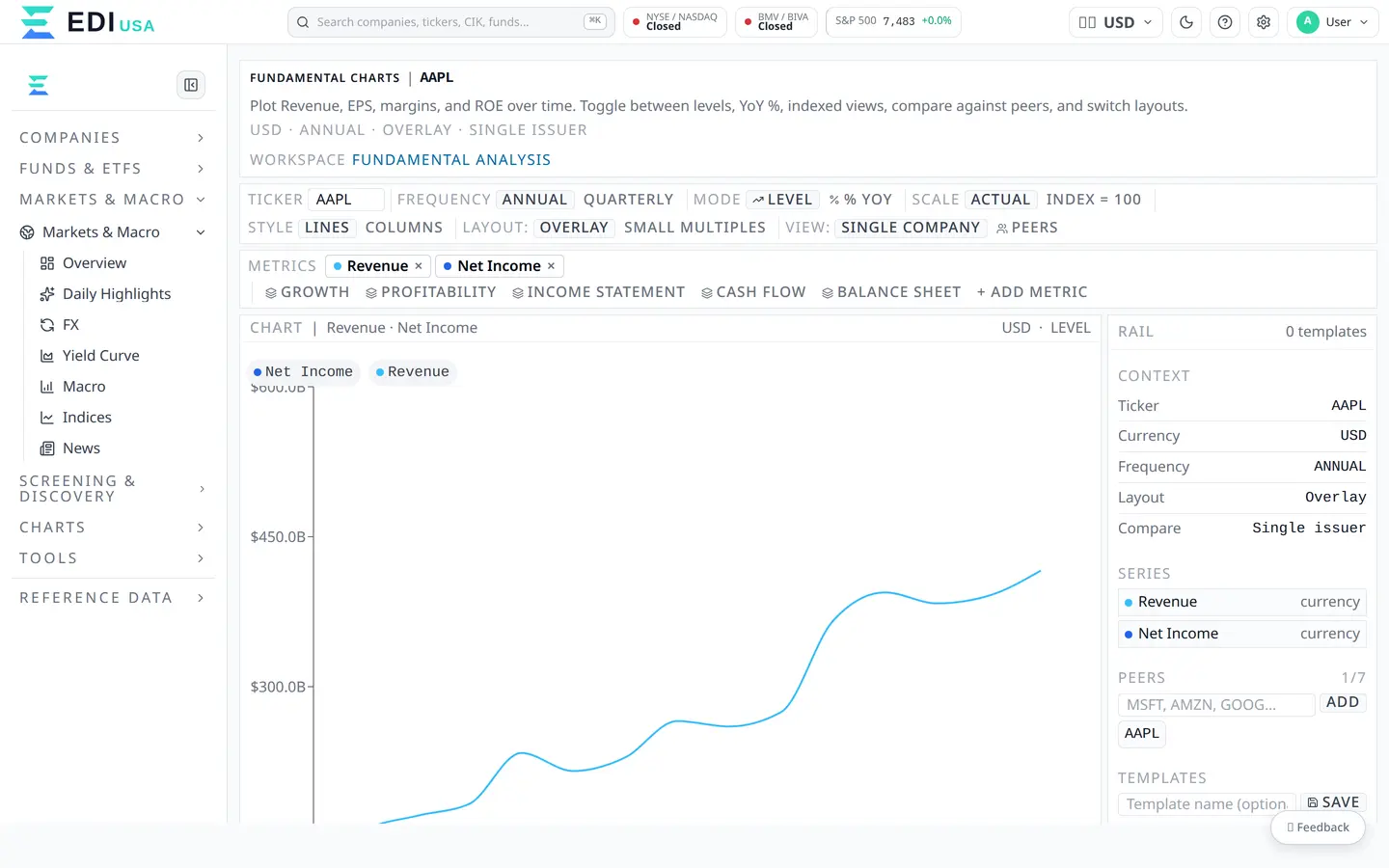The image size is (1389, 868).
Task: Click the user avatar circle
Action: click(1308, 21)
